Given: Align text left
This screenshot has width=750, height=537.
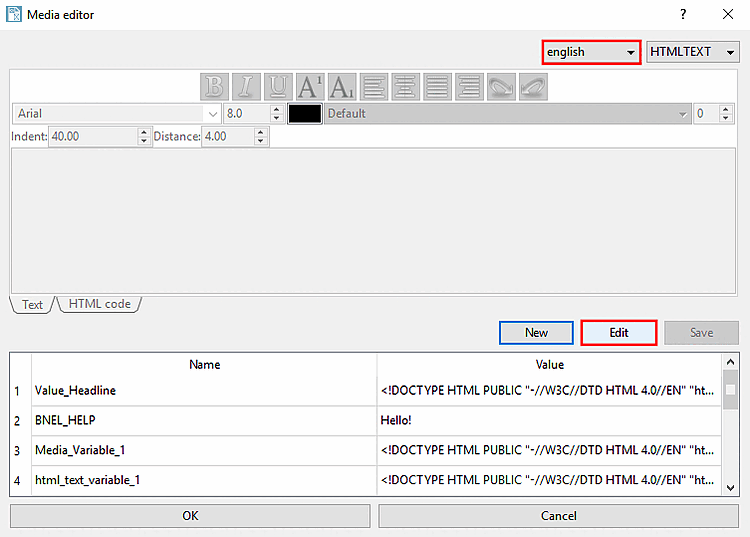Looking at the screenshot, I should 374,87.
